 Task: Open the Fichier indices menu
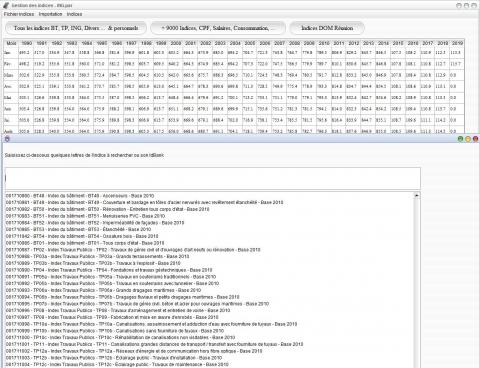[19, 14]
